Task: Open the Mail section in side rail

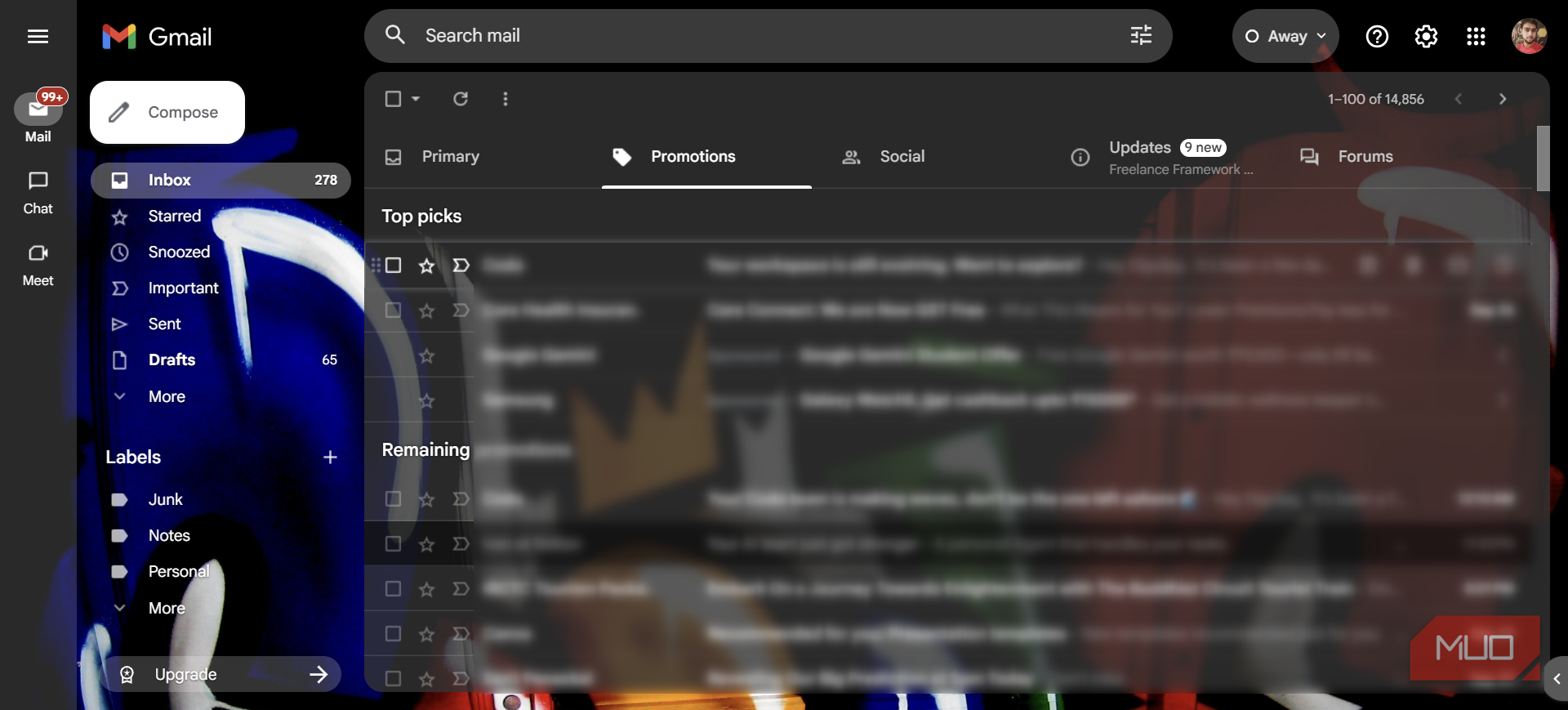Action: 38,118
